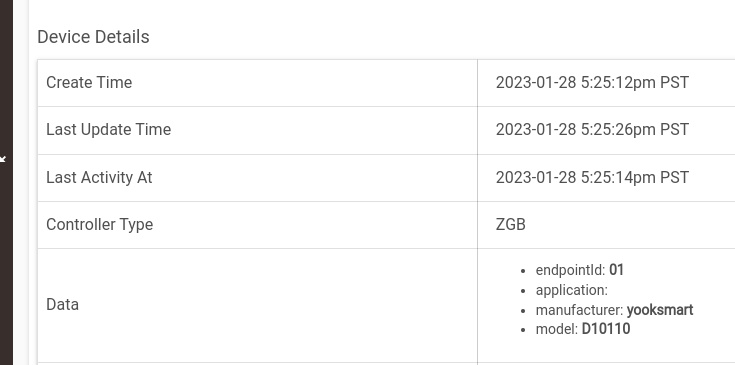The width and height of the screenshot is (735, 365).
Task: Click the endpointId field label
Action: pyautogui.click(x=570, y=270)
